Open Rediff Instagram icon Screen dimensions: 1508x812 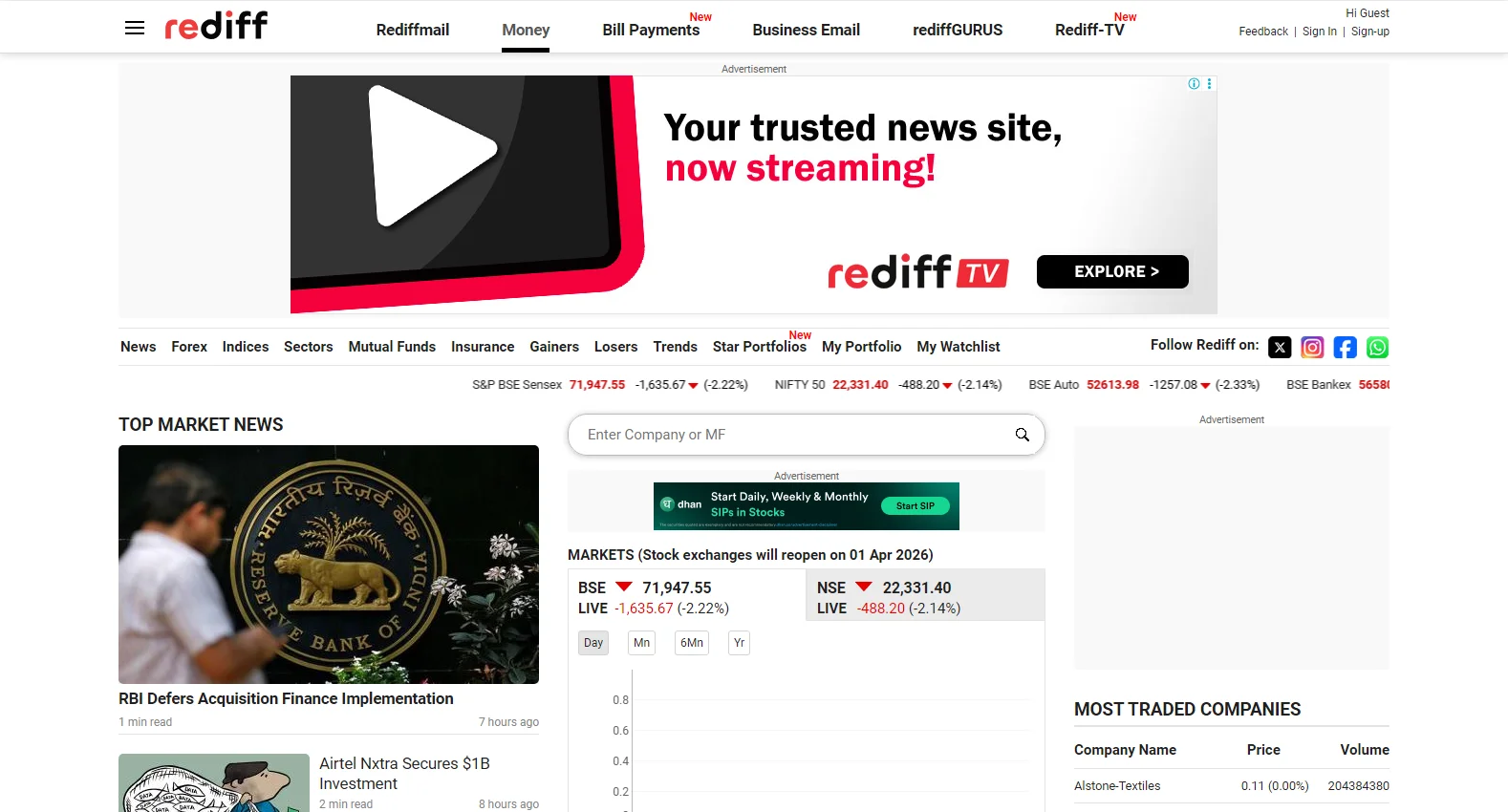pos(1312,348)
